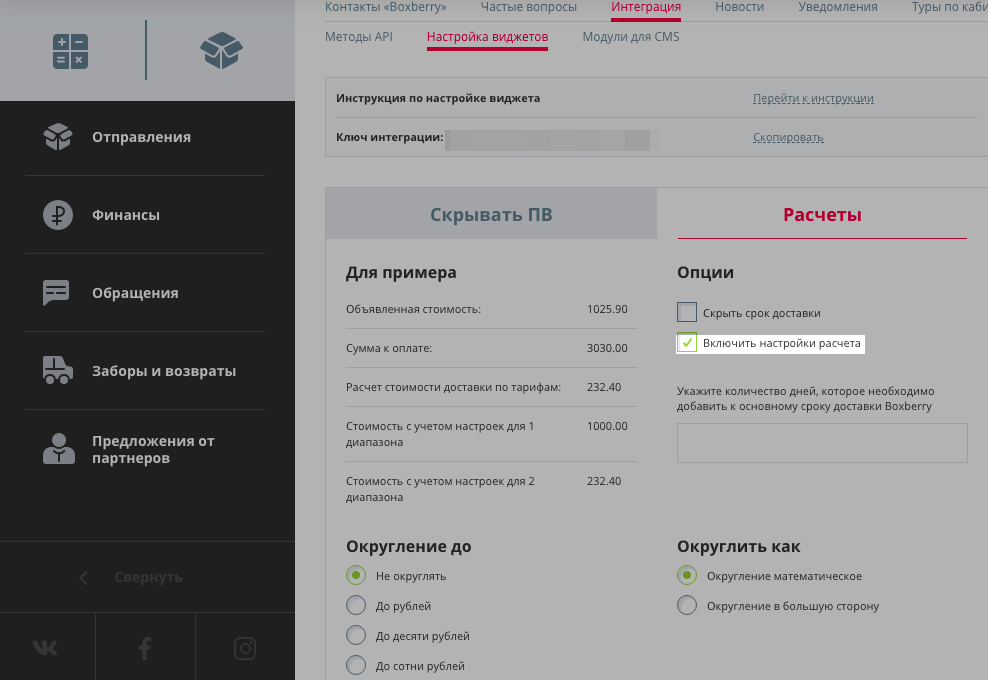
Task: Open the Facebook social link icon
Action: tap(145, 648)
